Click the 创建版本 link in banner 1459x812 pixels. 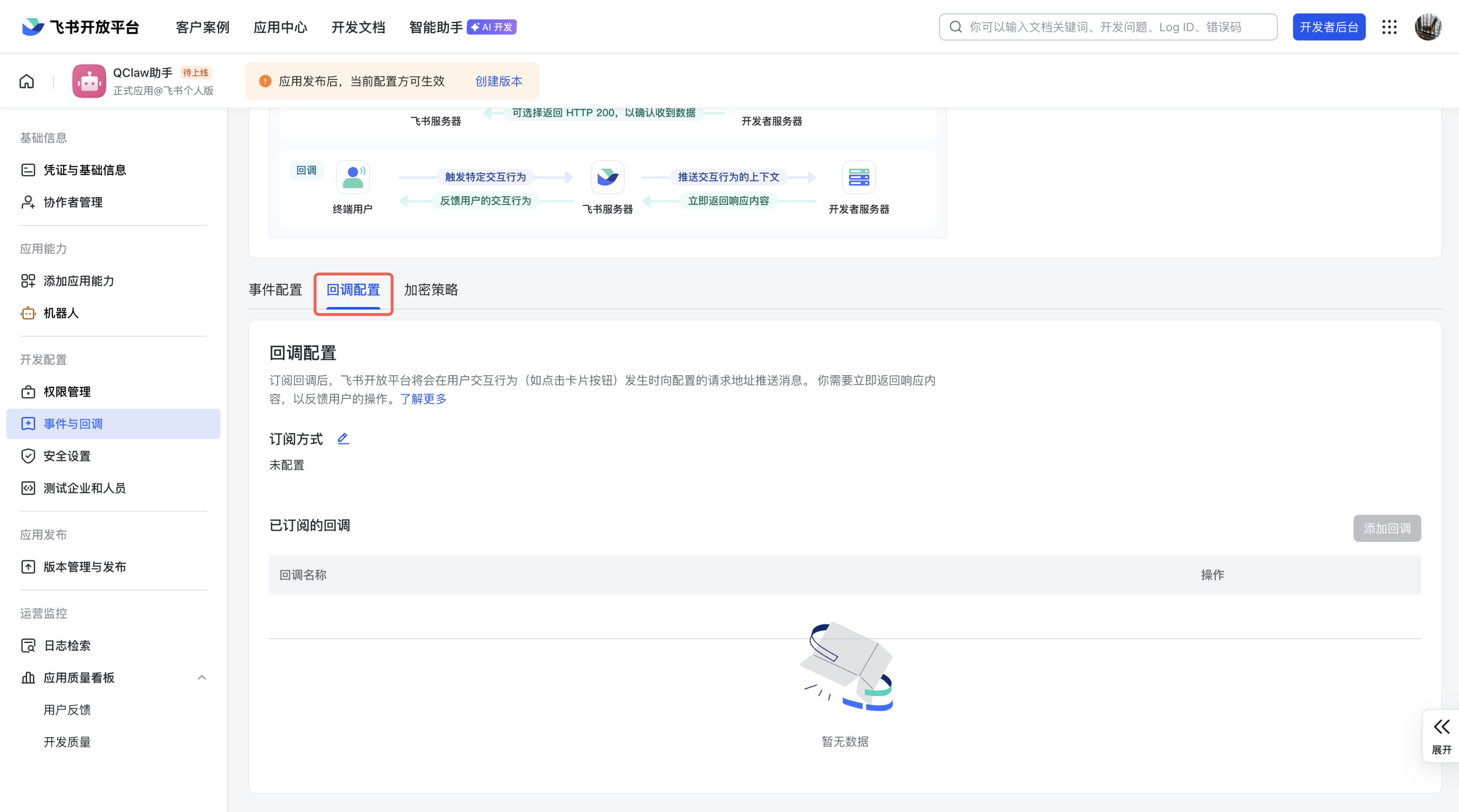[499, 81]
